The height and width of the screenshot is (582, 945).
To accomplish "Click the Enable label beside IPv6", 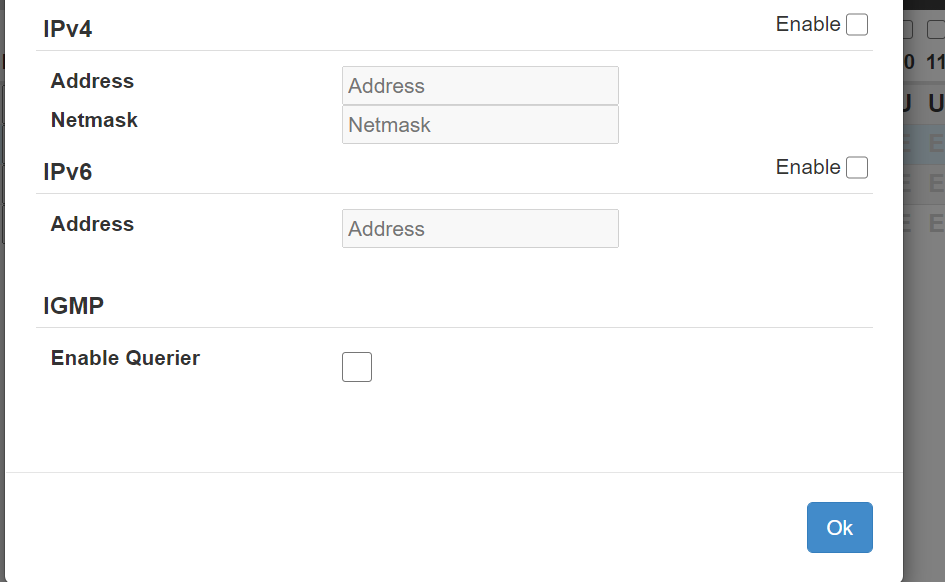I will (808, 168).
